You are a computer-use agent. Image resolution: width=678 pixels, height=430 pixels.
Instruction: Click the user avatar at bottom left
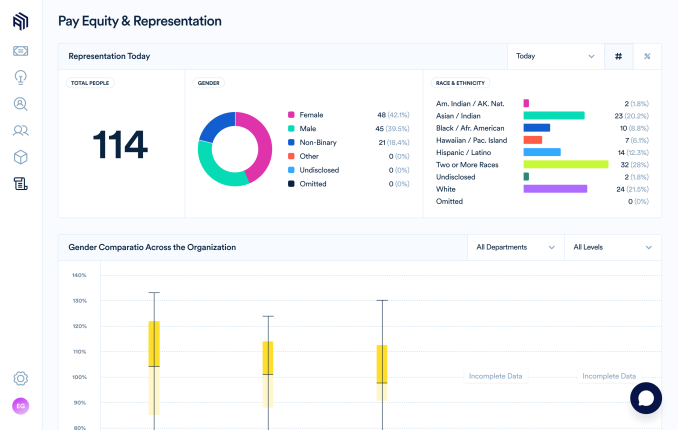pos(20,406)
